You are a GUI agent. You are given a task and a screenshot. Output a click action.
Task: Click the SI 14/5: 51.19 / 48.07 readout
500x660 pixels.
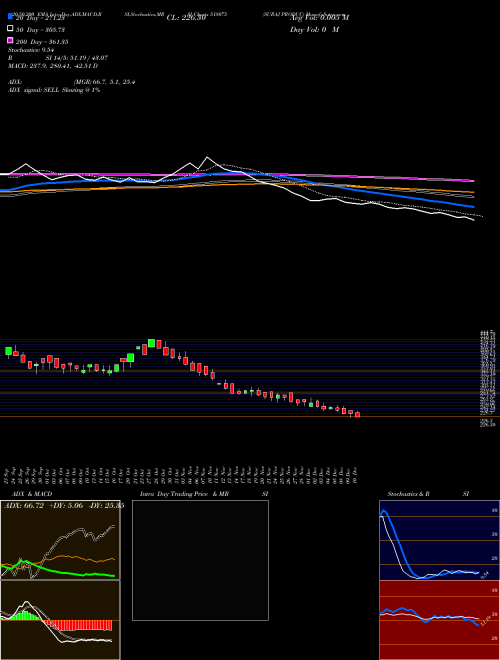coord(77,58)
